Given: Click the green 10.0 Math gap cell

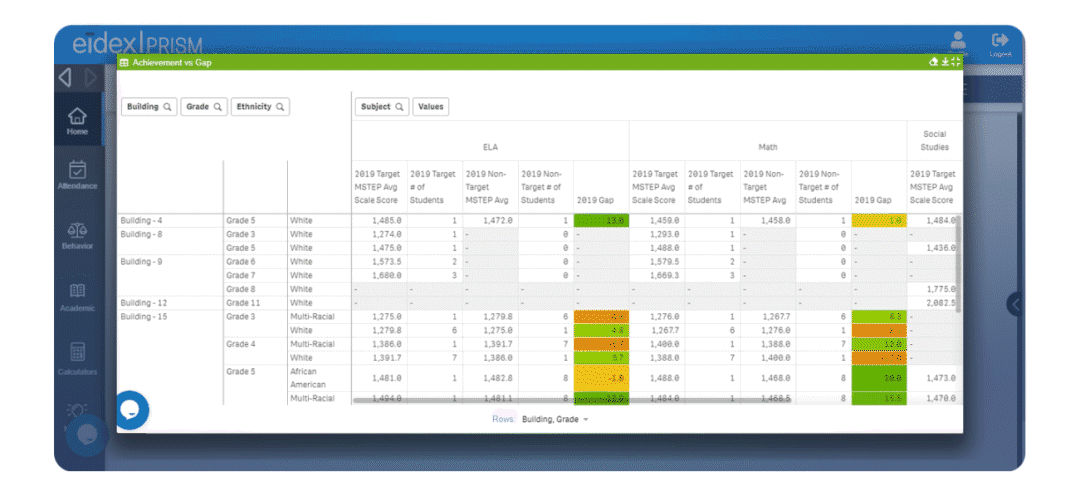Looking at the screenshot, I should pos(879,378).
